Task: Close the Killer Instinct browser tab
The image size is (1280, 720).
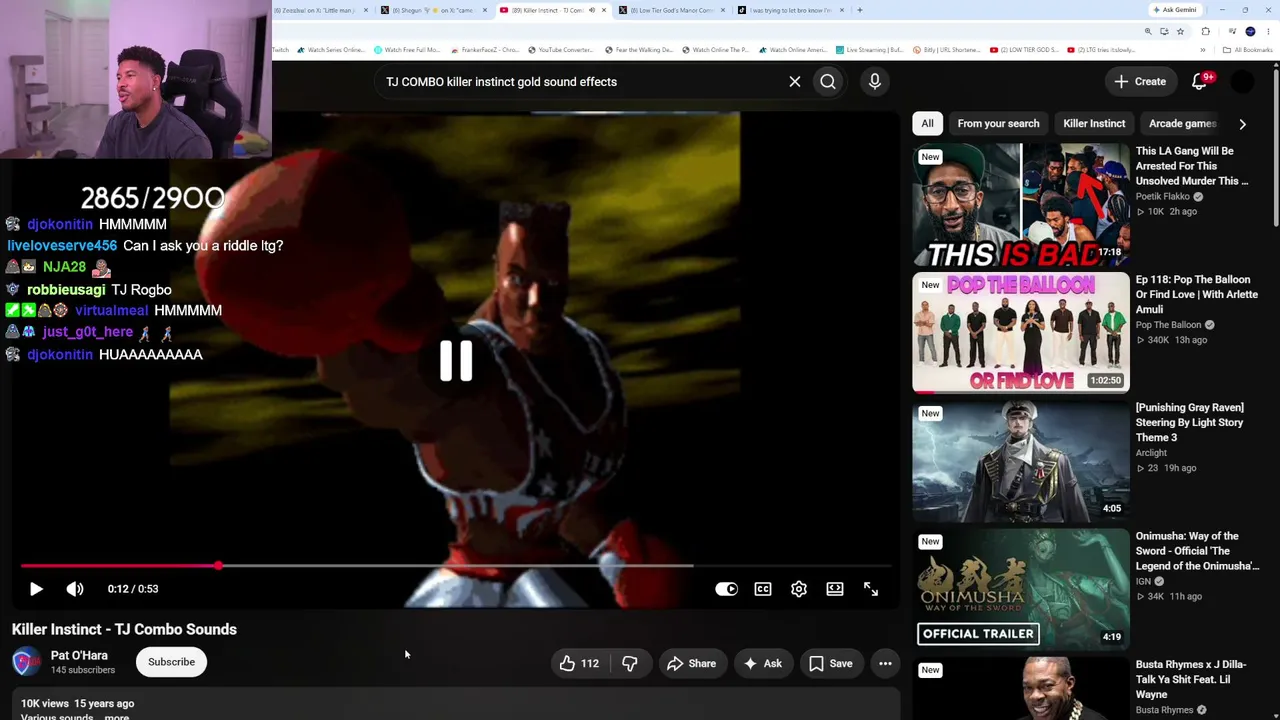Action: (x=603, y=10)
